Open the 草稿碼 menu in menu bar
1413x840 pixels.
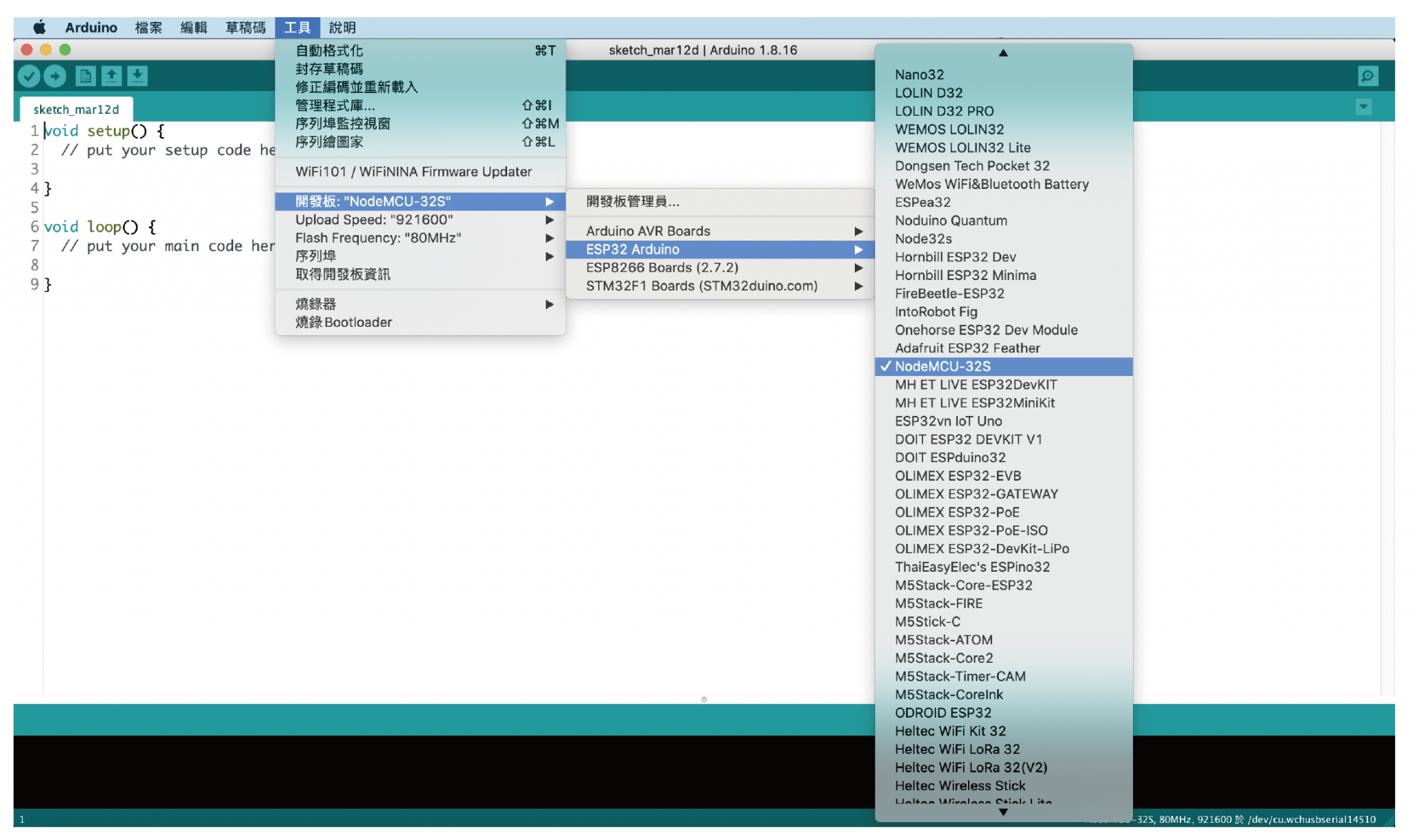[246, 28]
